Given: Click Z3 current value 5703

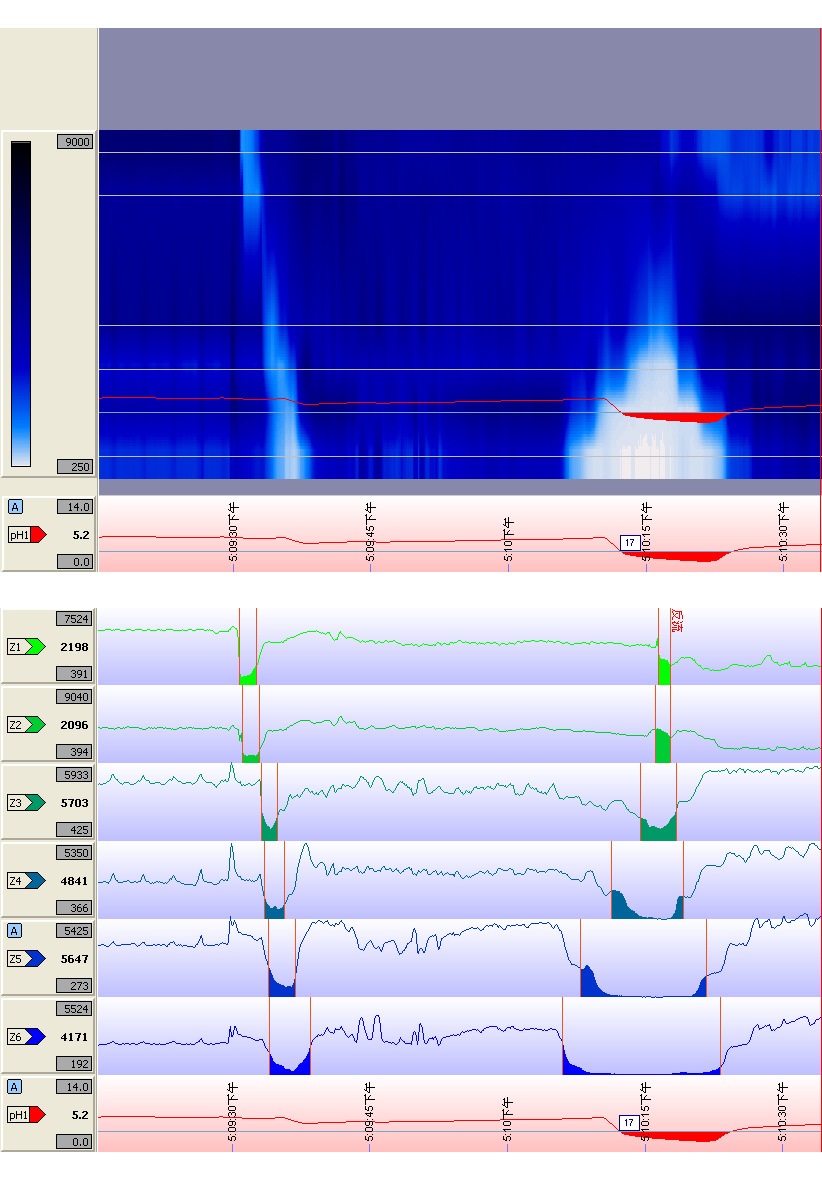Looking at the screenshot, I should [x=75, y=804].
